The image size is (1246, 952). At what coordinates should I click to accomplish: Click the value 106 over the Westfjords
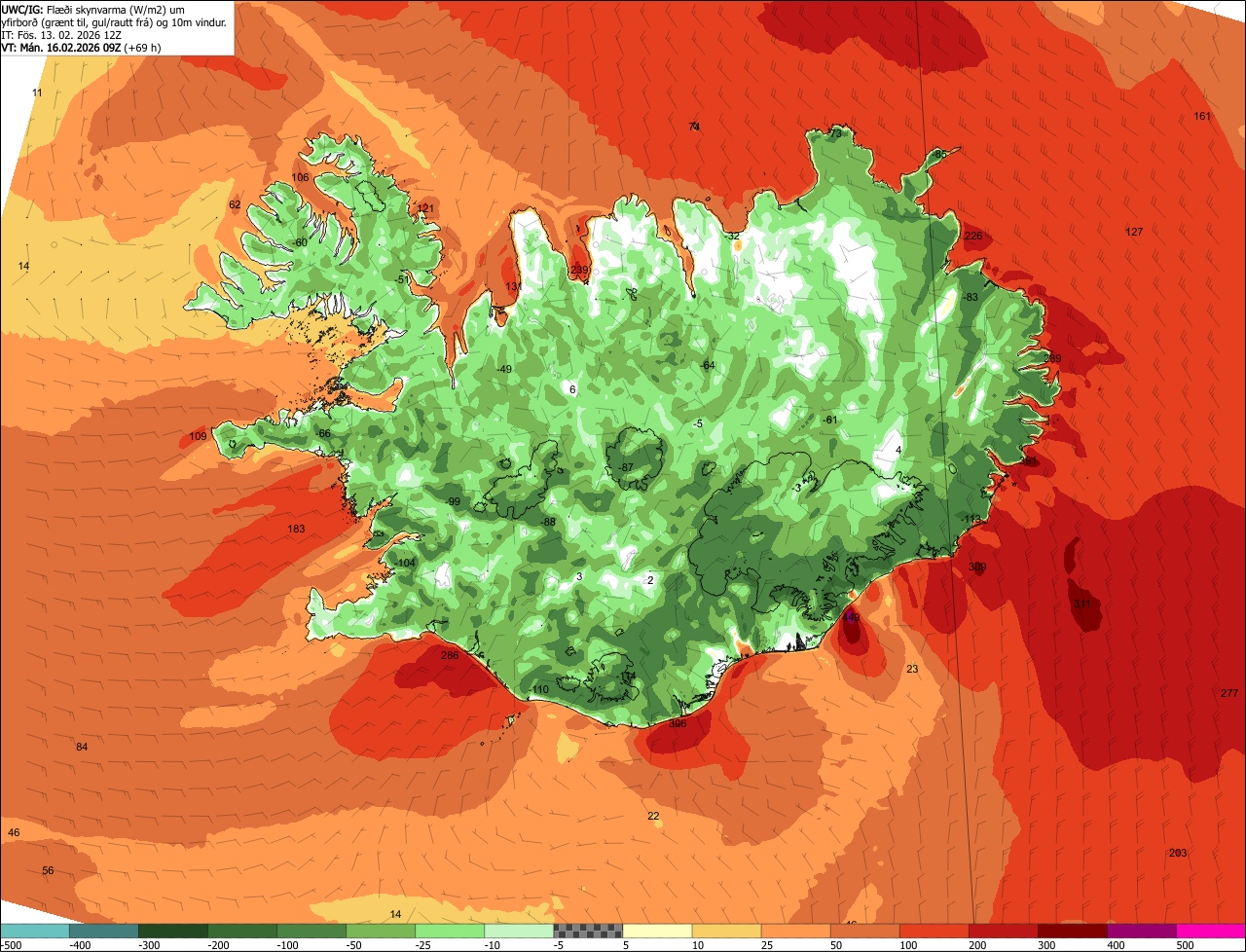click(300, 178)
